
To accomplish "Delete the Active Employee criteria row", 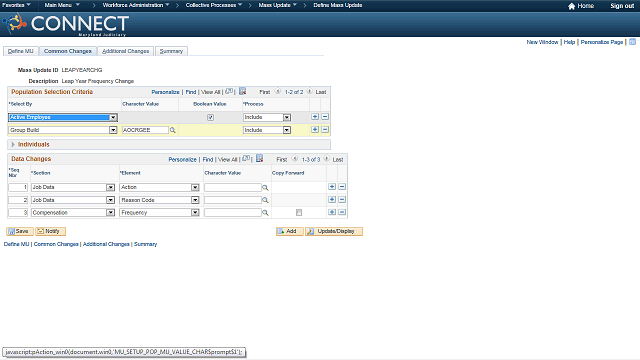I will coord(325,117).
